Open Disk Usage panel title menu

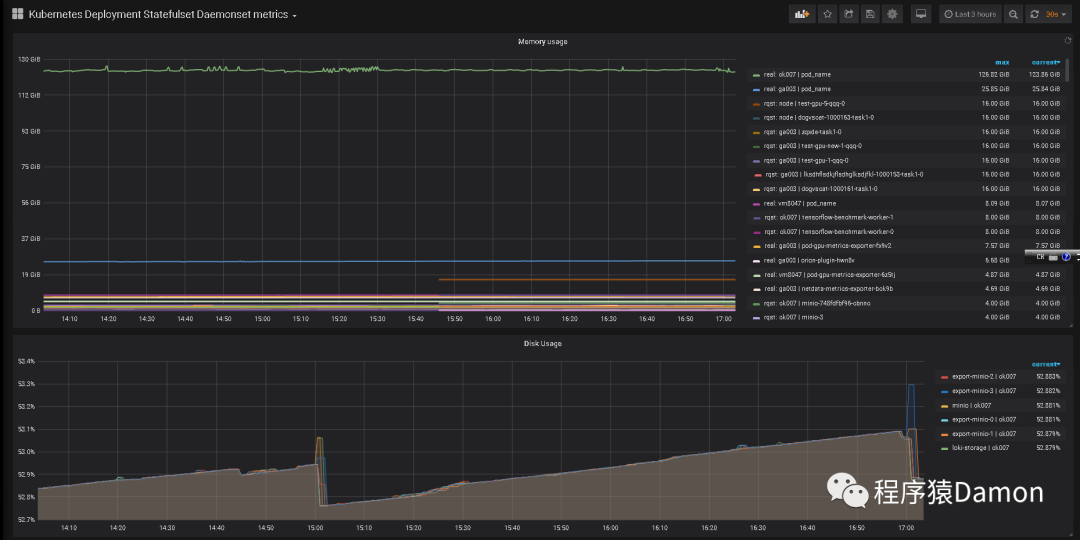(542, 343)
